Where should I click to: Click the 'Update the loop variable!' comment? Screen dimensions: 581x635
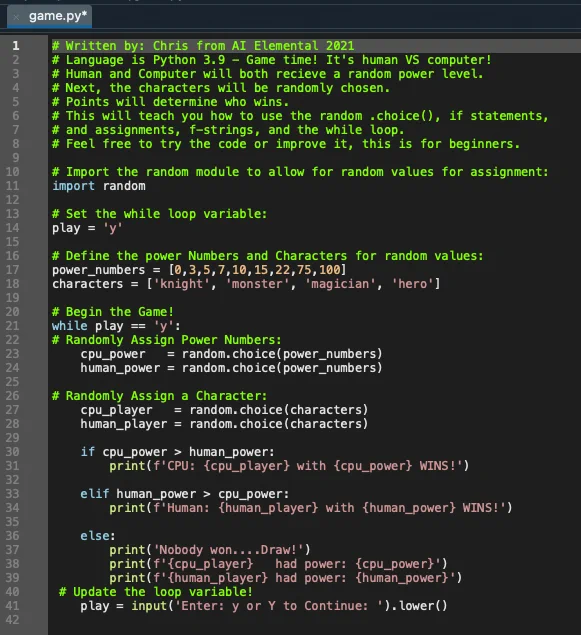coord(156,592)
